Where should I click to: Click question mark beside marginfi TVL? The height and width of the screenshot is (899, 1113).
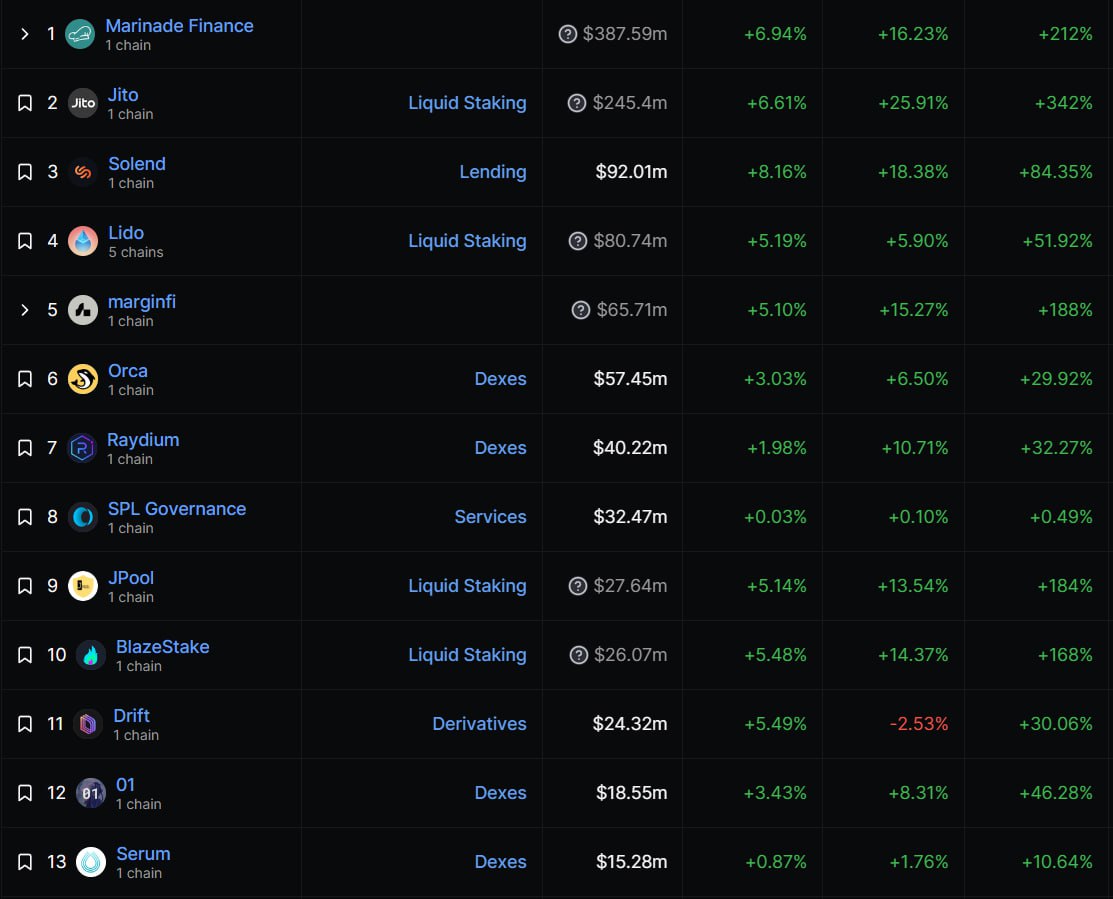pos(581,310)
